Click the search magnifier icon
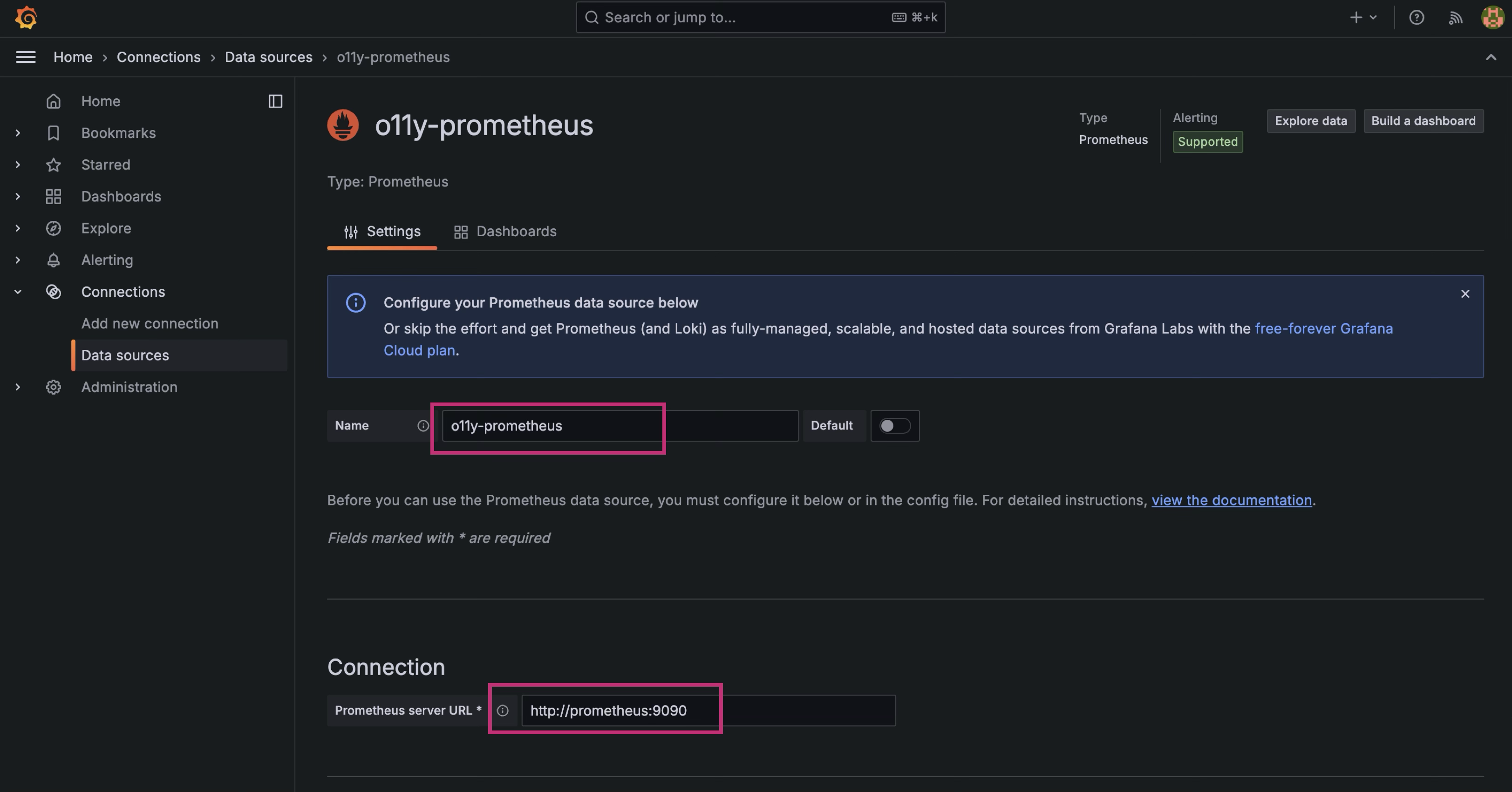Image resolution: width=1512 pixels, height=792 pixels. pyautogui.click(x=592, y=18)
